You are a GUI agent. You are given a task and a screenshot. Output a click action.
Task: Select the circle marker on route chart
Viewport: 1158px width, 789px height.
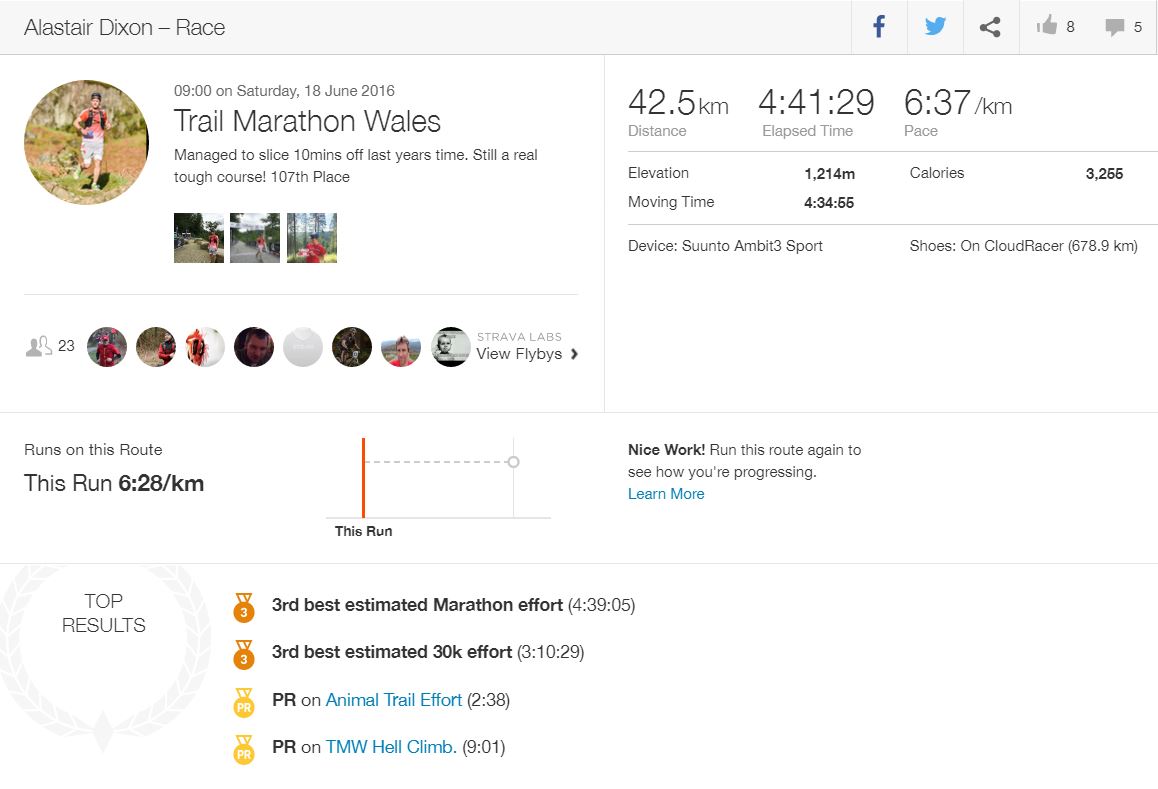tap(514, 462)
